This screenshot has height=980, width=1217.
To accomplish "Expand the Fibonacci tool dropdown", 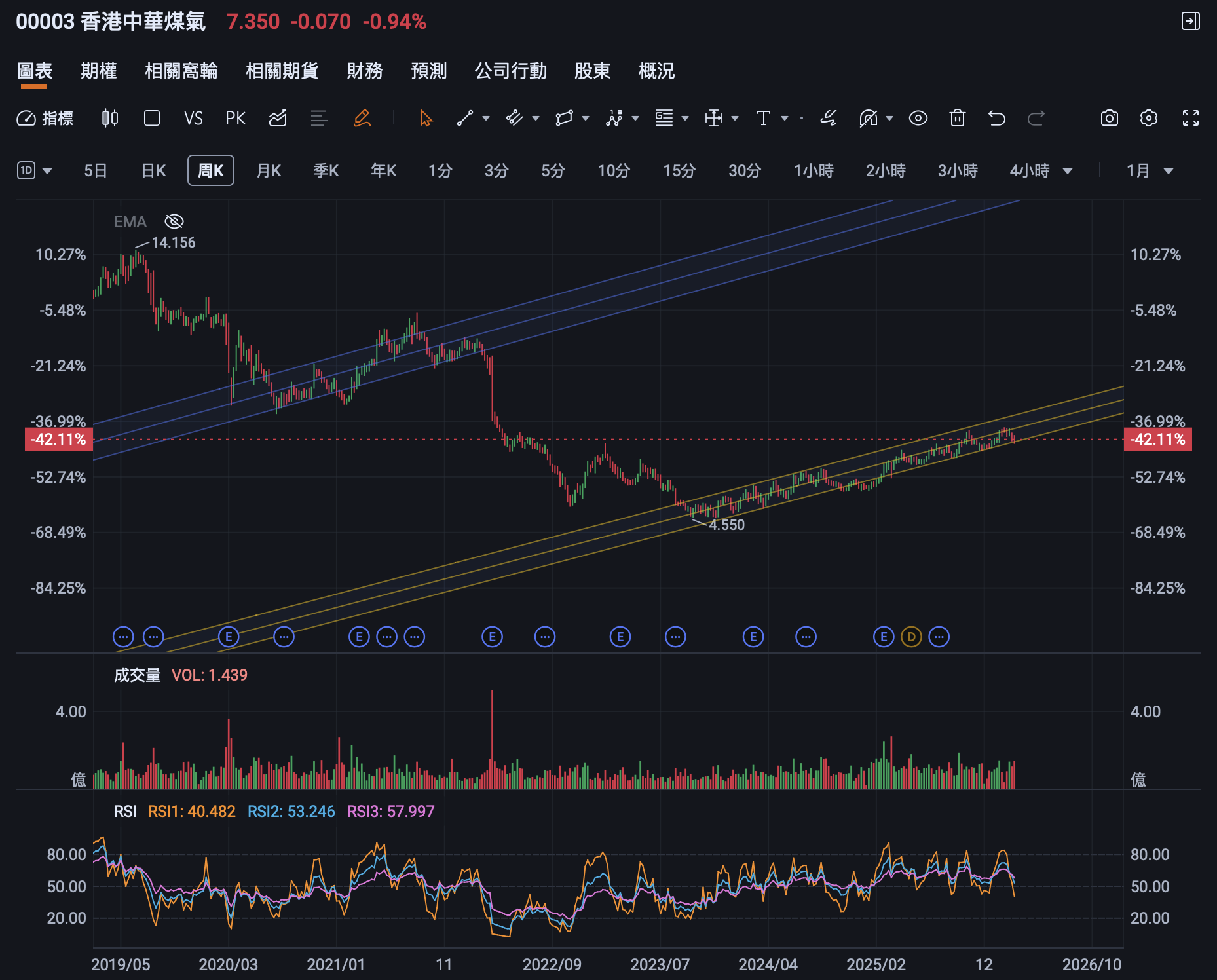I will click(685, 118).
